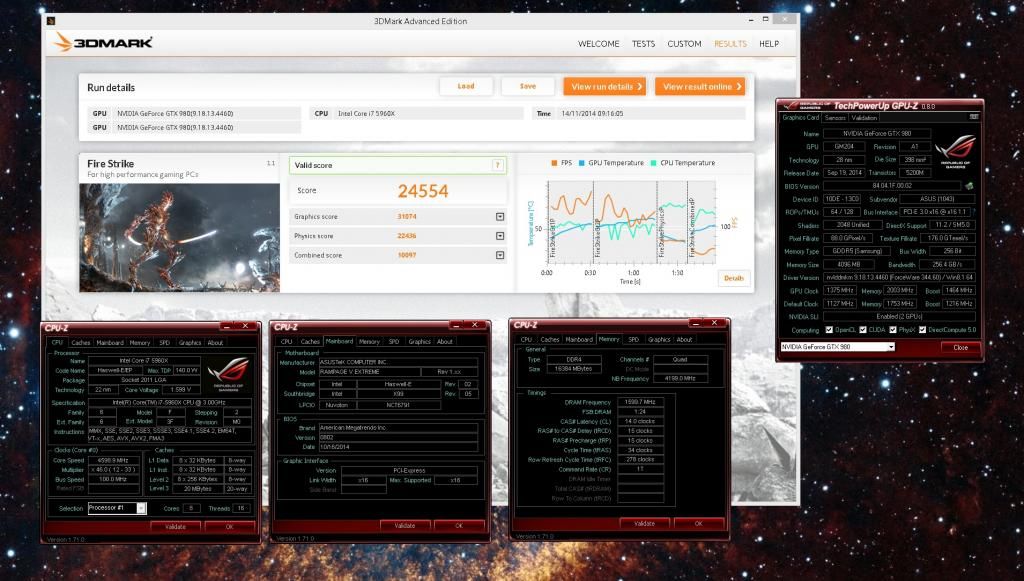The image size is (1024, 581).
Task: Open HELP in the 3DMark navigation
Action: click(x=769, y=44)
